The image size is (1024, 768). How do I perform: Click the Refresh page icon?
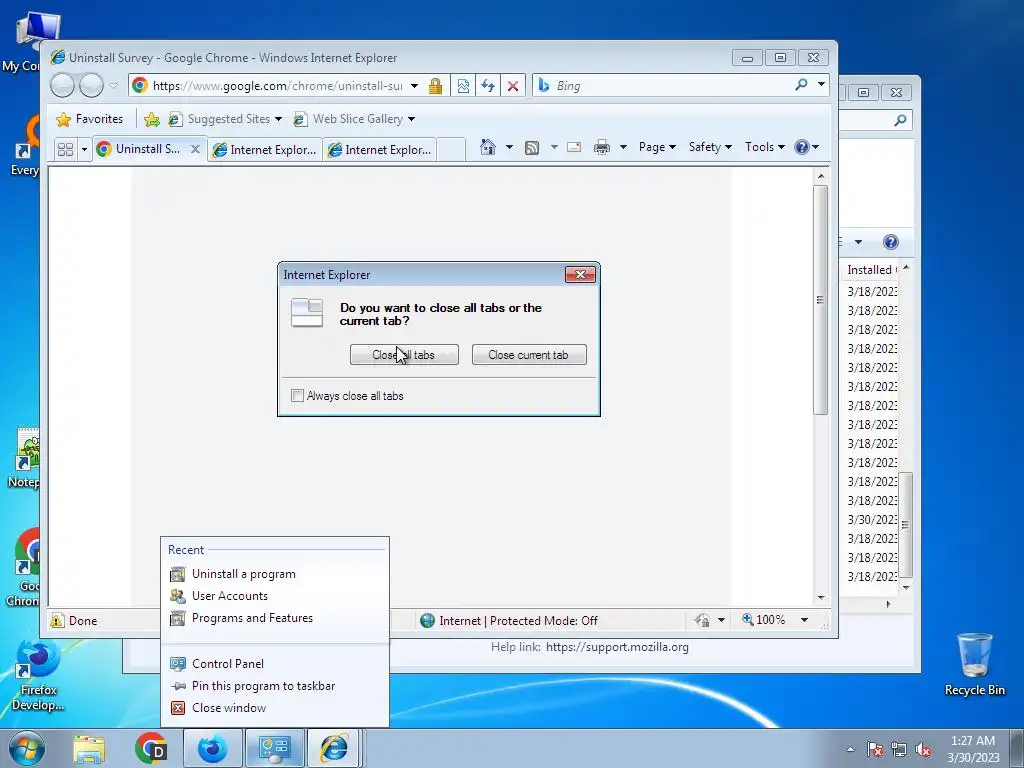[488, 86]
